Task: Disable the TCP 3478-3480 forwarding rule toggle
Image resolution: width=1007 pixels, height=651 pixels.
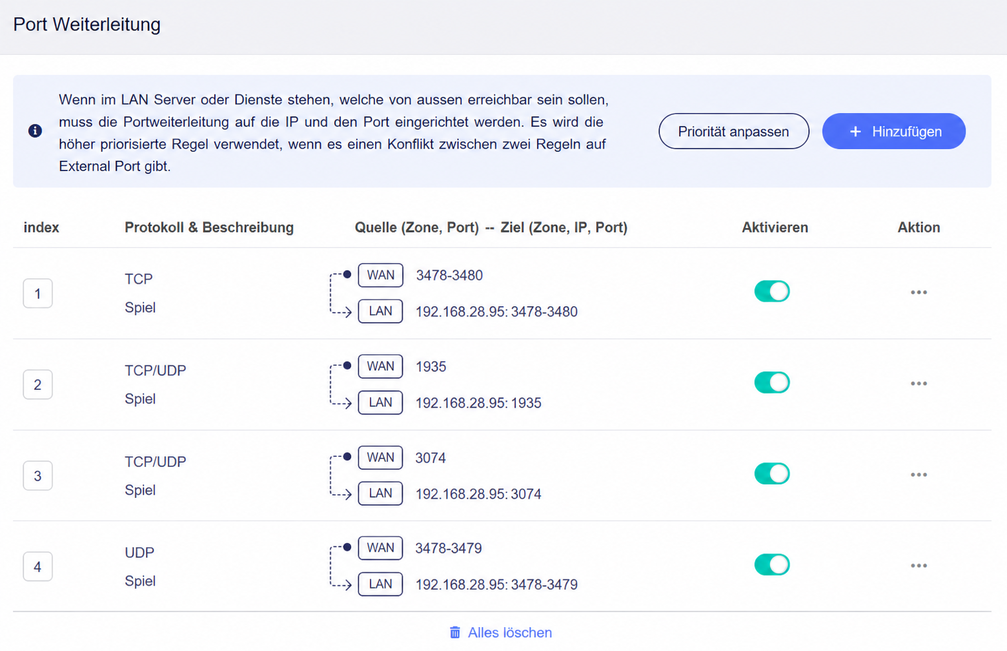Action: coord(771,291)
